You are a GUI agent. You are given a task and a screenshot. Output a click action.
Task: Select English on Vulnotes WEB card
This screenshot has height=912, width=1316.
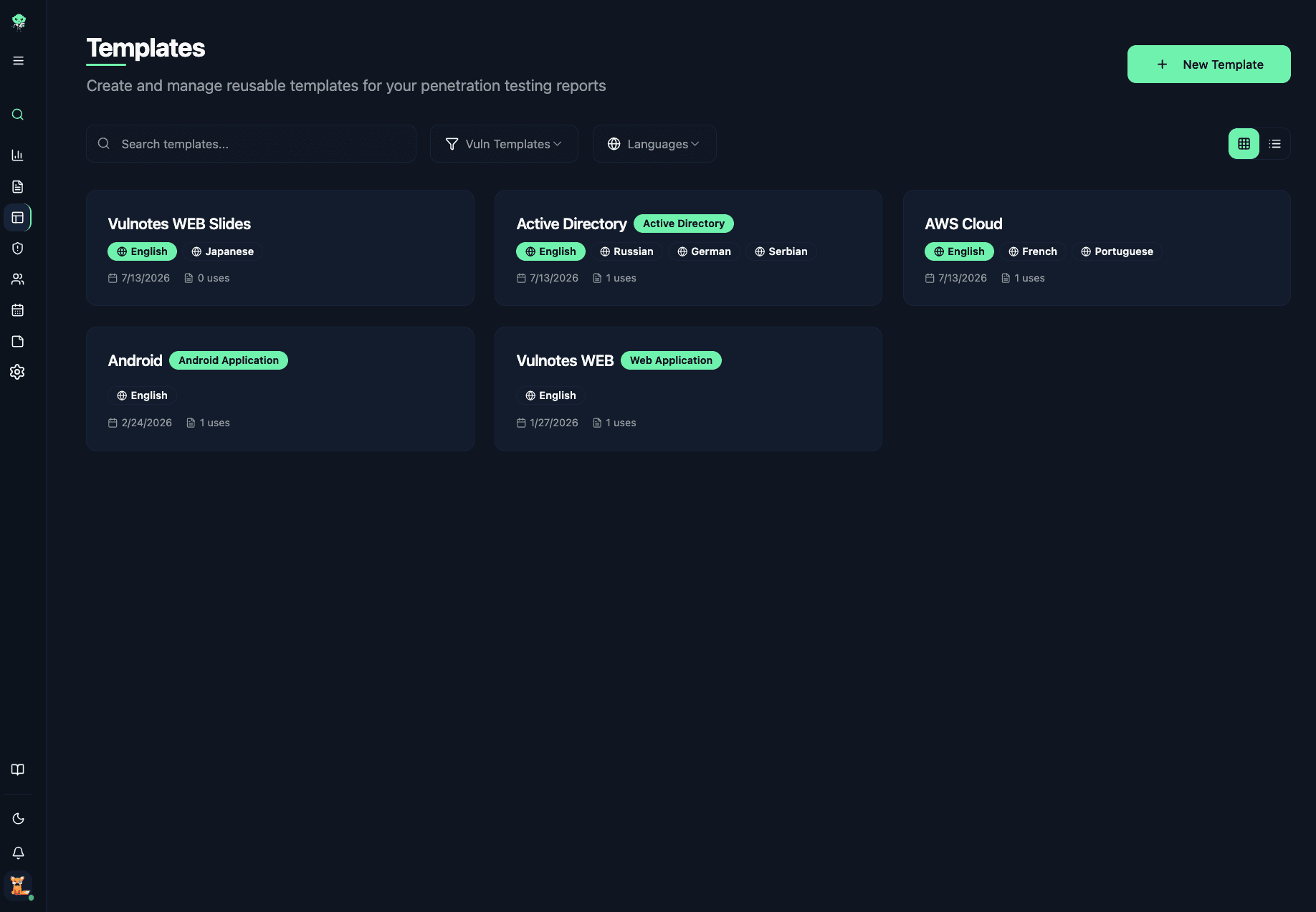pos(550,395)
